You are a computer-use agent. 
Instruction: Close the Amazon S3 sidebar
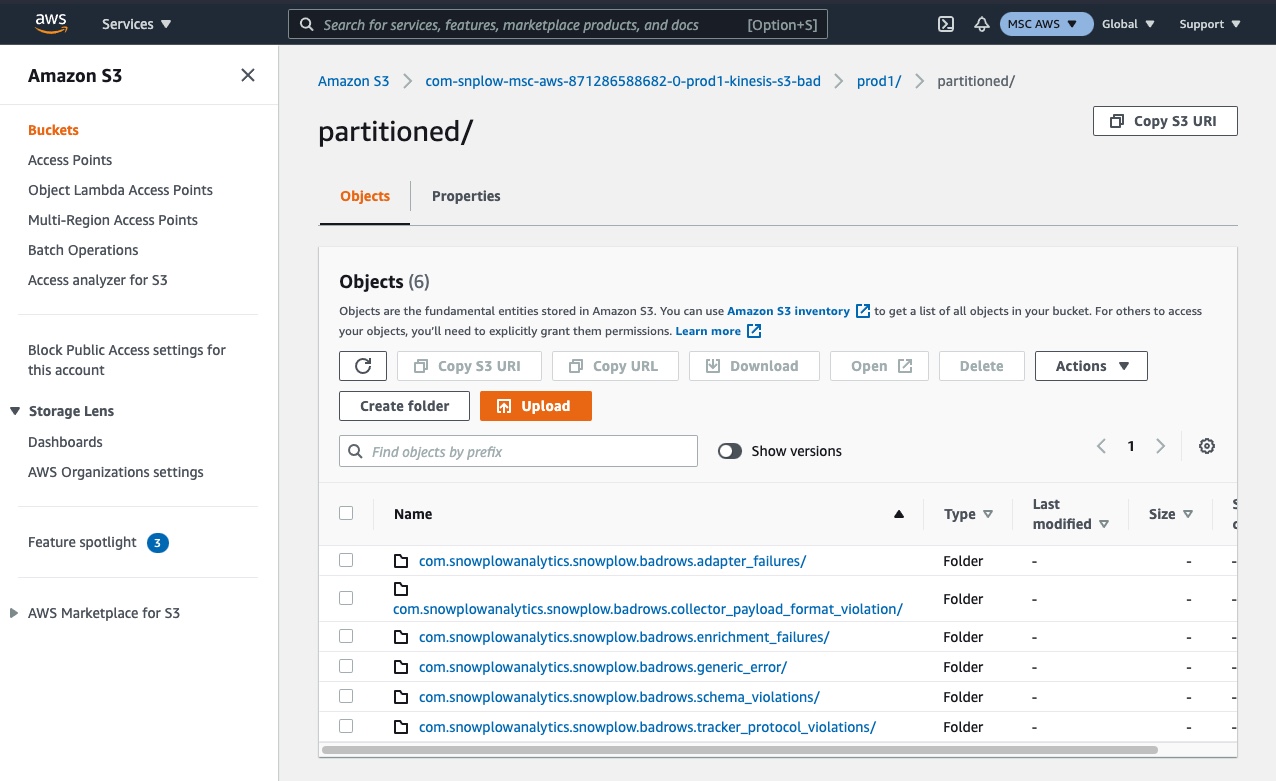[248, 75]
